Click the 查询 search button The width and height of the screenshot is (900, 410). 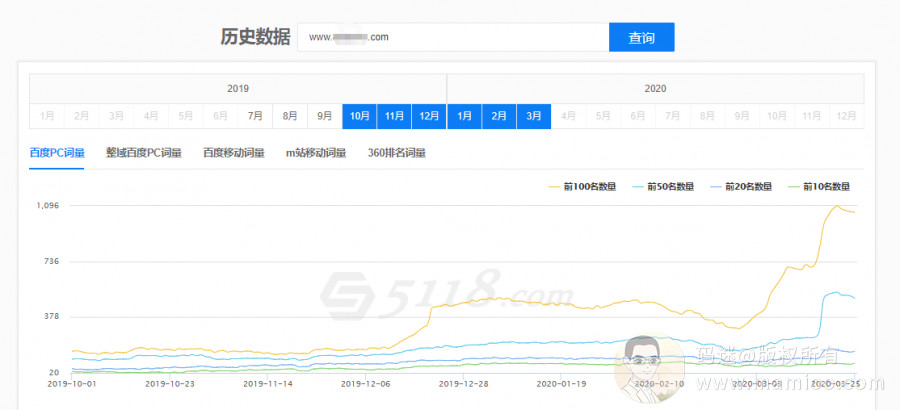click(x=641, y=37)
